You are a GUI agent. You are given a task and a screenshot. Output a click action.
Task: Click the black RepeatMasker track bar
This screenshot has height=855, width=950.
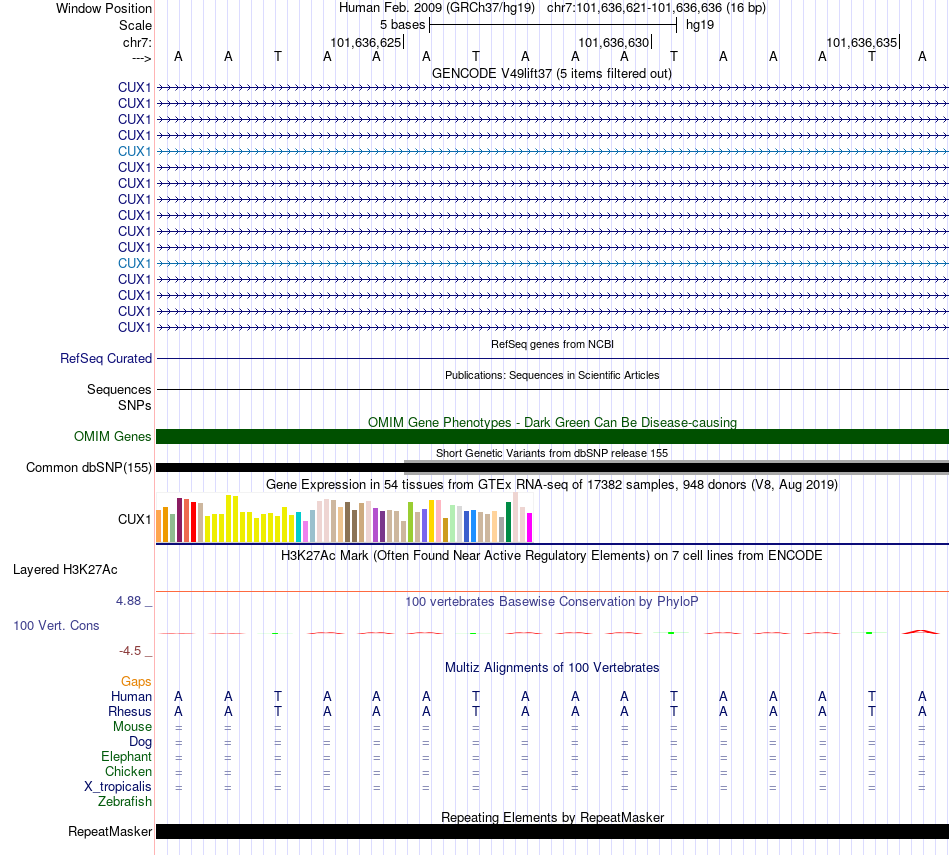(x=552, y=831)
